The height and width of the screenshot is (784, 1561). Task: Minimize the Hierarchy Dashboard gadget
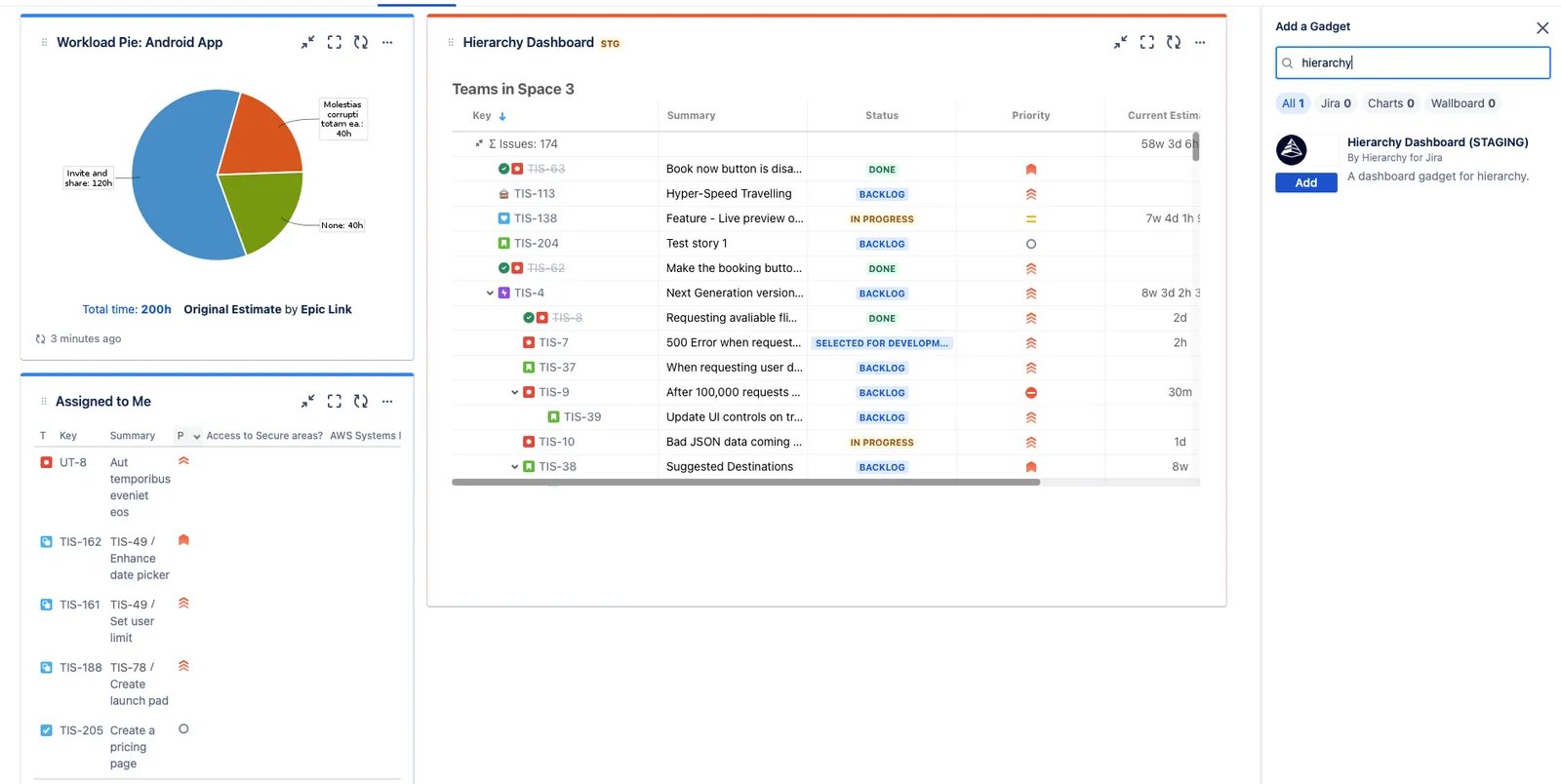tap(1120, 42)
